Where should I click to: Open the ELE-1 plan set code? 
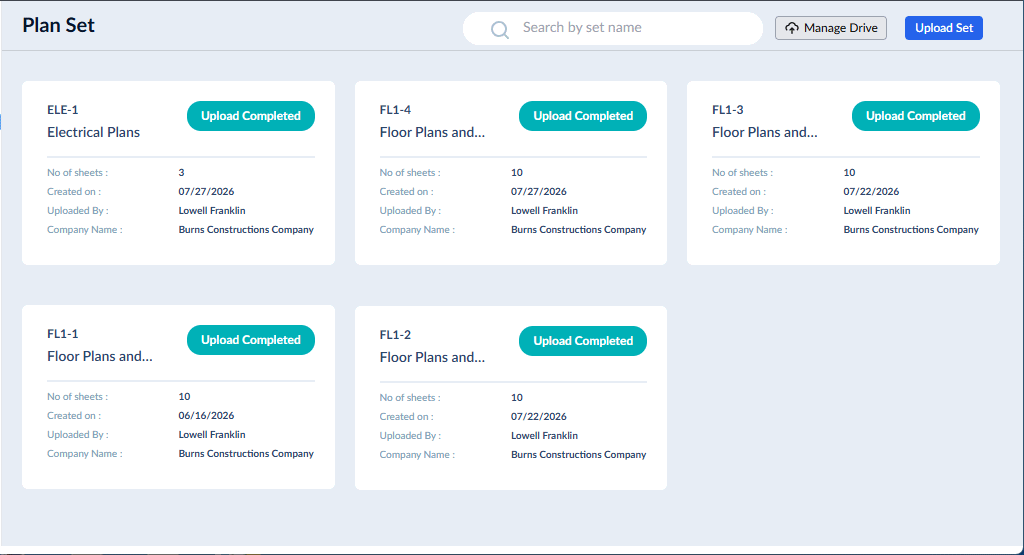(x=63, y=110)
